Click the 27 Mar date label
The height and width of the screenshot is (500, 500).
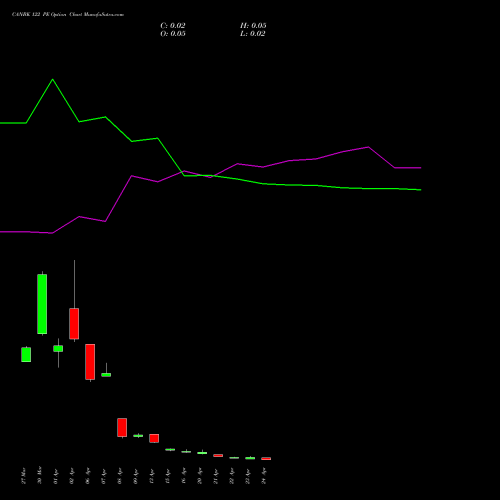click(x=24, y=476)
